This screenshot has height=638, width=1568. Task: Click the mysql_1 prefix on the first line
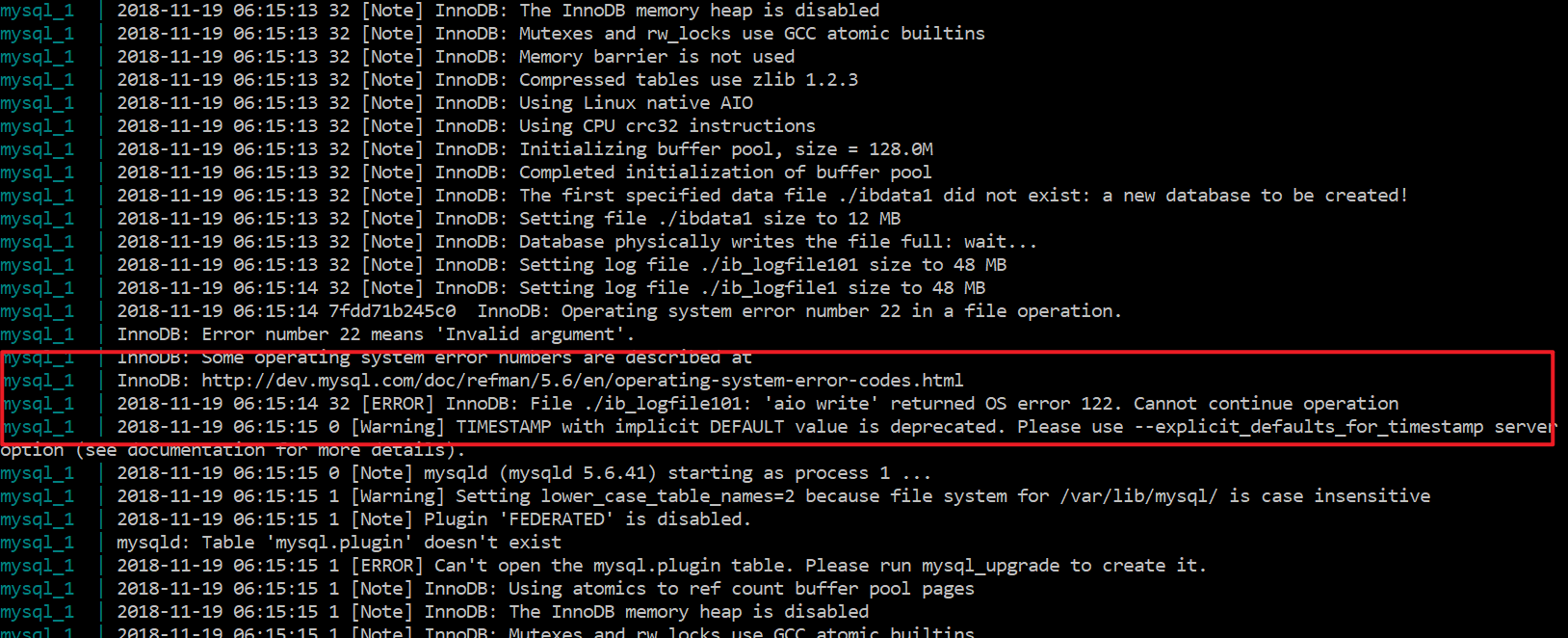click(x=37, y=11)
